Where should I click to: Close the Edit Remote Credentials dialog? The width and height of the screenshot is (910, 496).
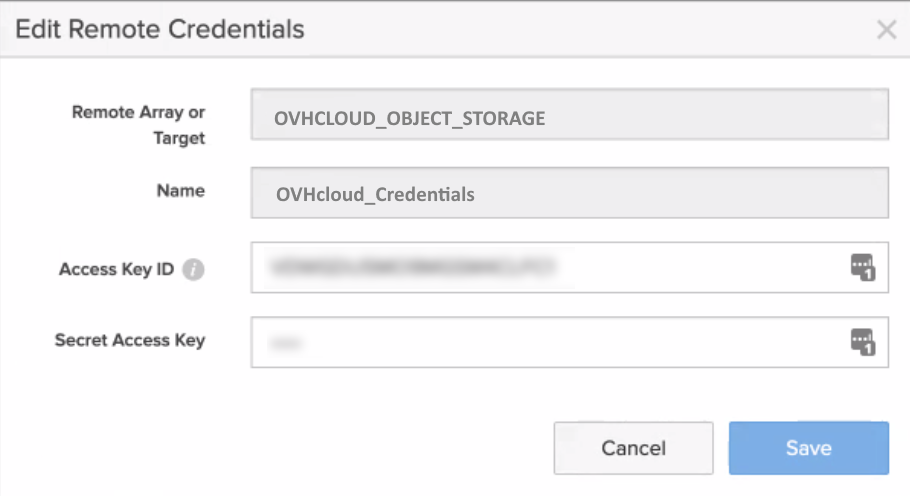(886, 30)
